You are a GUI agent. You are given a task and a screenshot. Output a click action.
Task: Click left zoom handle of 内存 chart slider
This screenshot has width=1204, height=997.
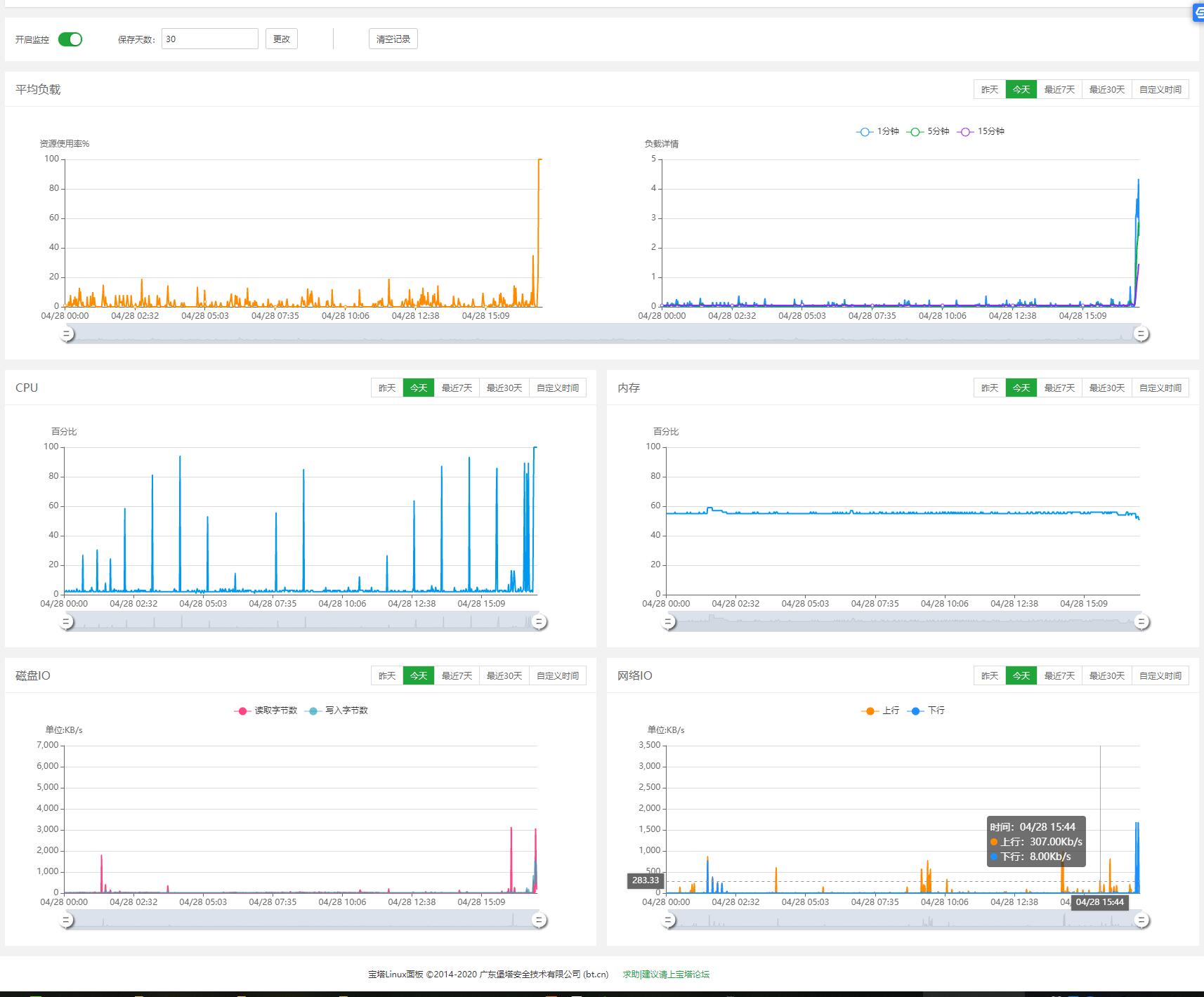(x=669, y=621)
